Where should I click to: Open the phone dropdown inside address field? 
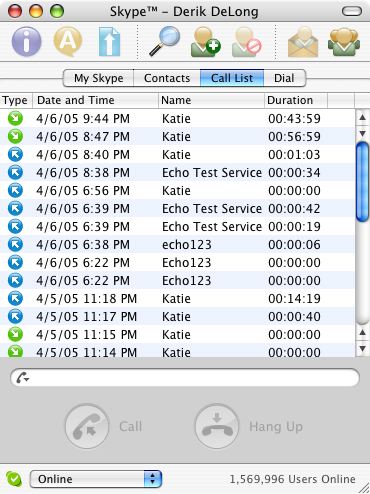pyautogui.click(x=23, y=378)
